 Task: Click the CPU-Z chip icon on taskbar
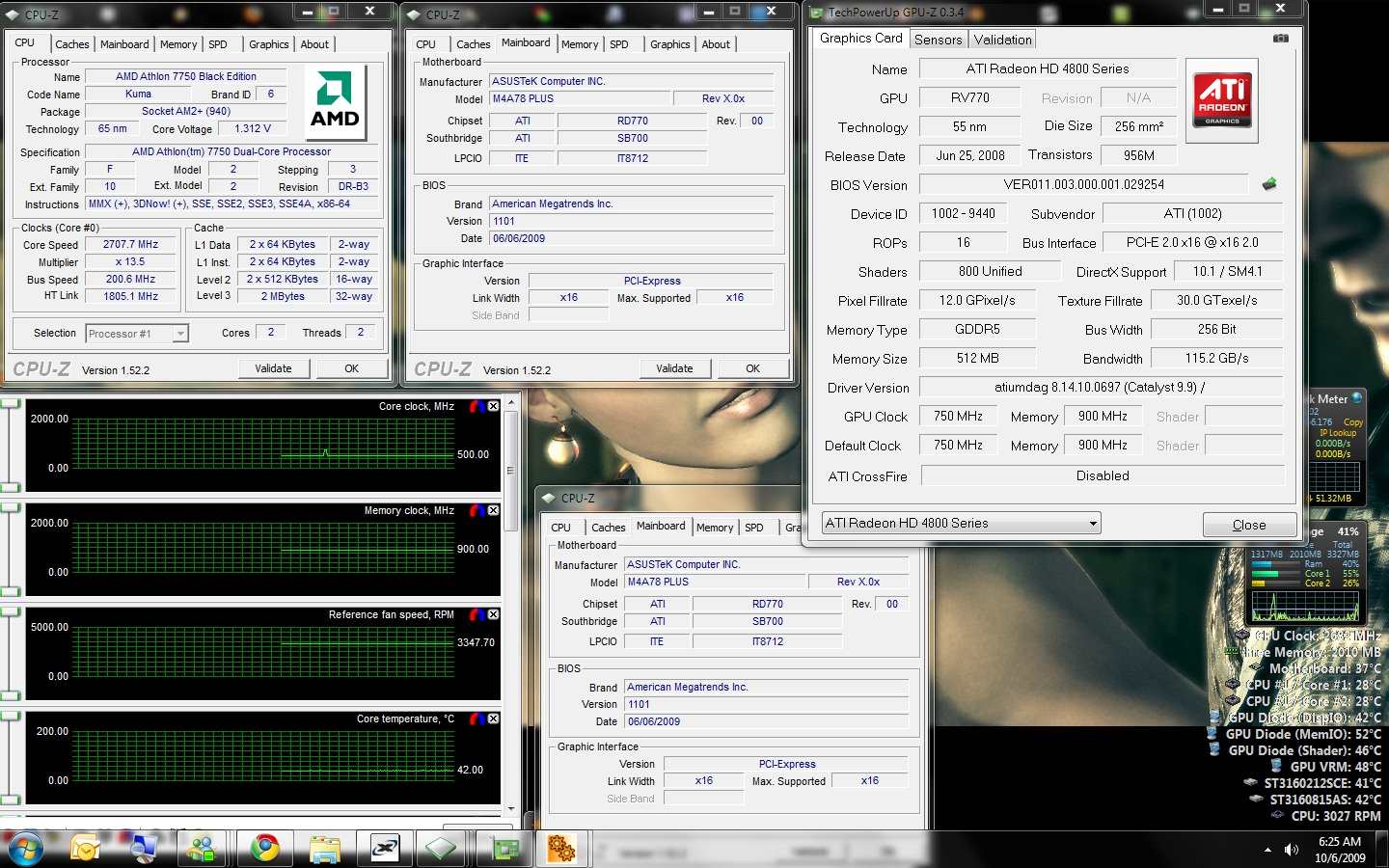(x=442, y=849)
